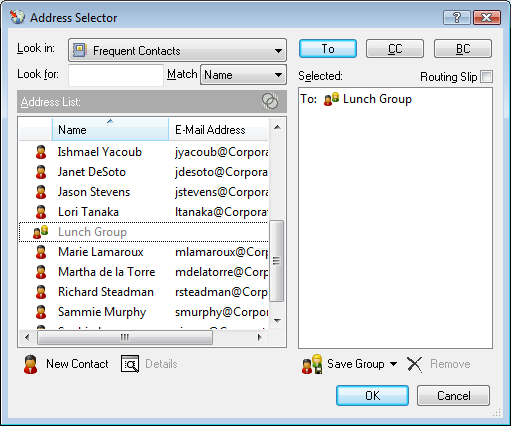
Task: Click the rsteadman@Corp email cell
Action: pos(222,292)
